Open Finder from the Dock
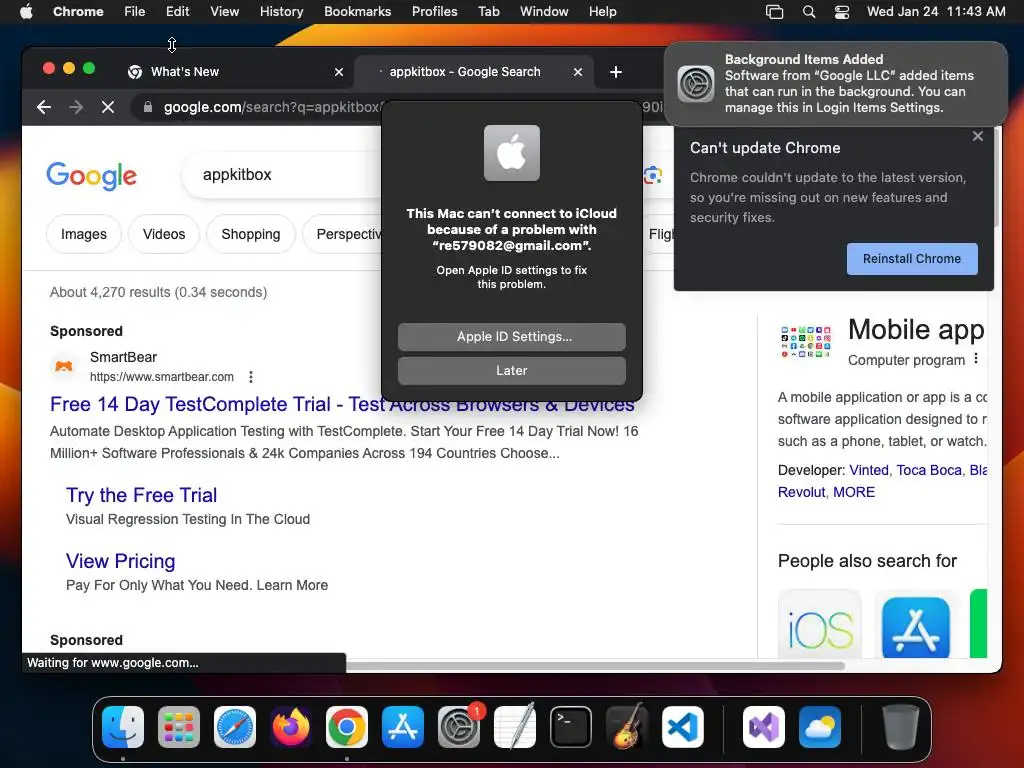The width and height of the screenshot is (1024, 768). [123, 727]
